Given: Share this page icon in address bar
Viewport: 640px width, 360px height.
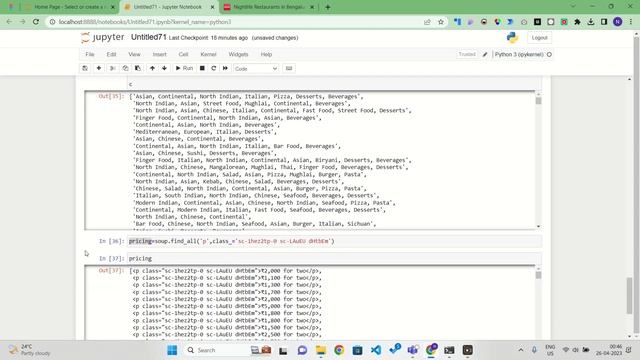Looking at the screenshot, I should (x=427, y=22).
